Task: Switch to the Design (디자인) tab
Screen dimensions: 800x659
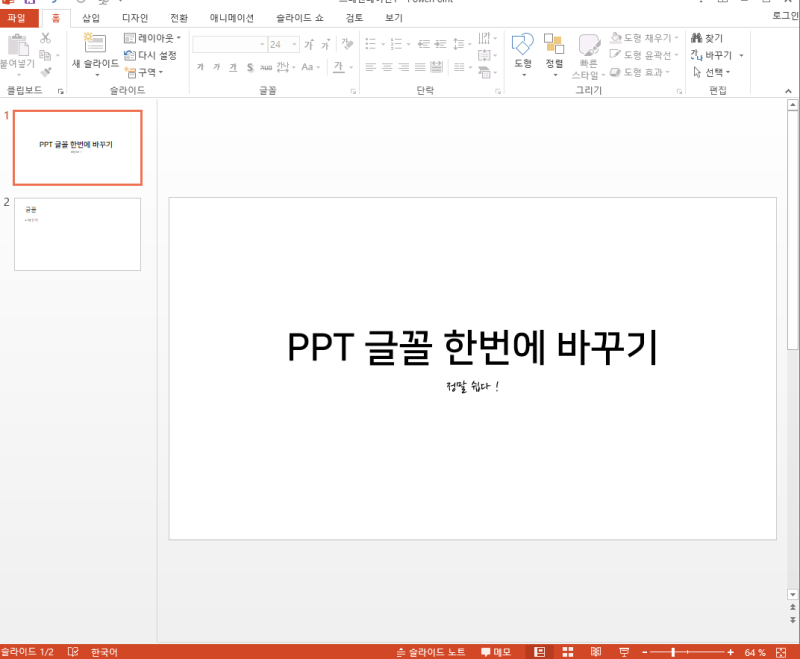Action: (x=135, y=18)
